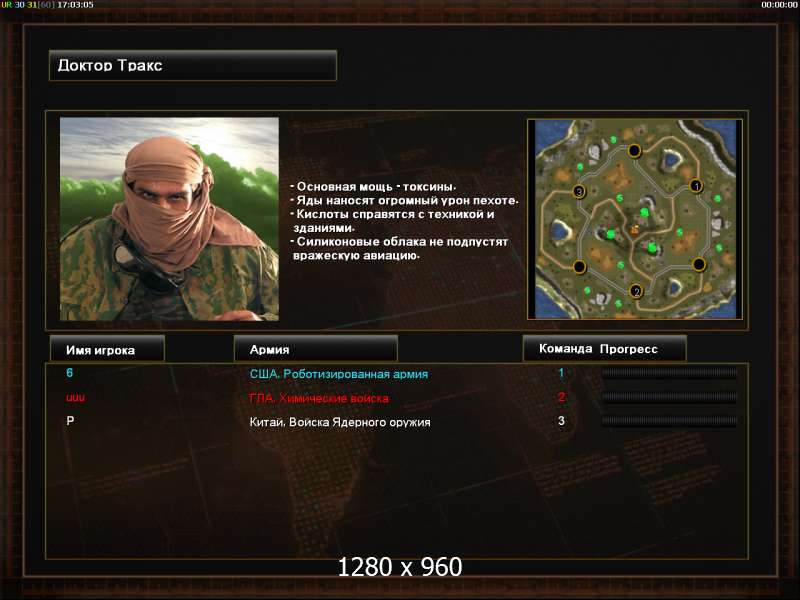
Task: Click the 00:00:00 timer at top right
Action: (779, 5)
